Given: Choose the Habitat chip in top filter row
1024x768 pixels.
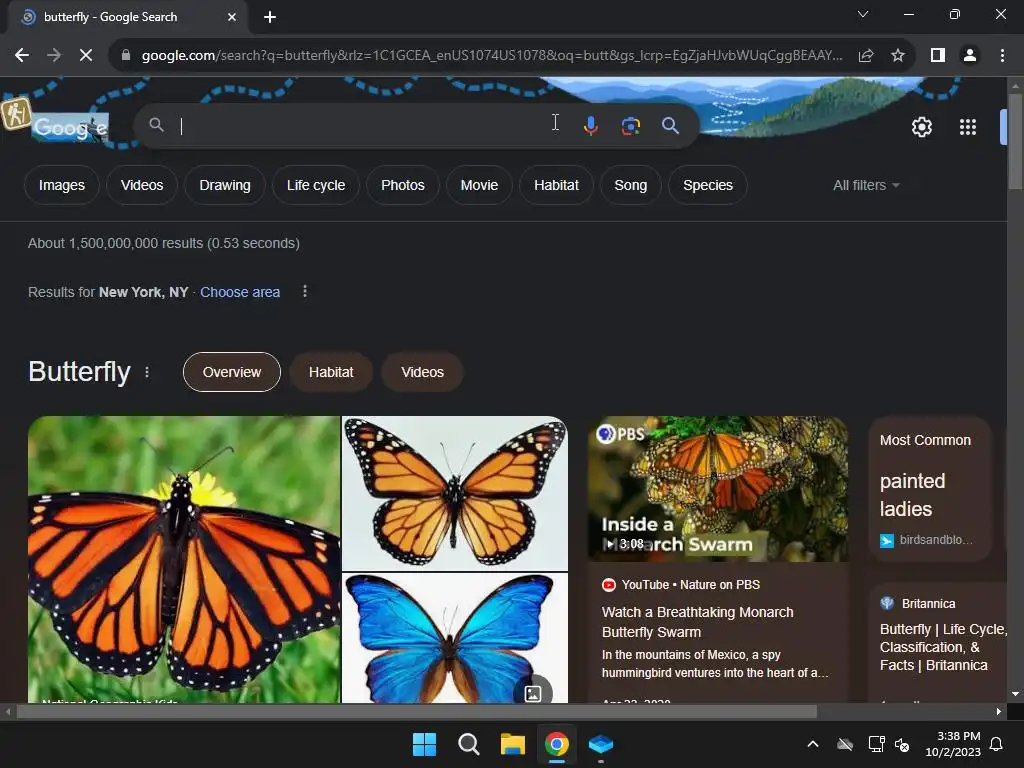Looking at the screenshot, I should point(556,185).
